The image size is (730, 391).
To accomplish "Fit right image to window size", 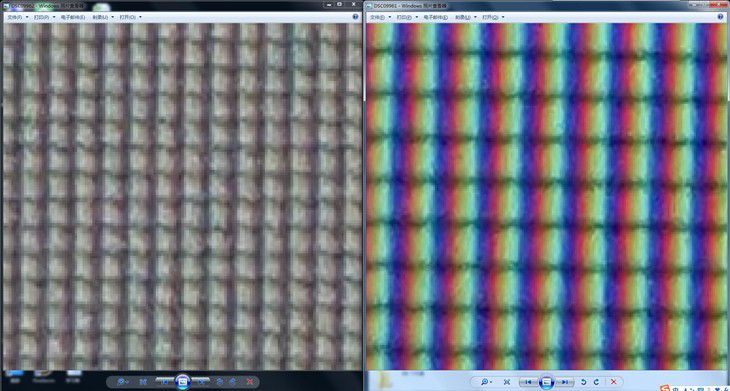I will [x=507, y=382].
